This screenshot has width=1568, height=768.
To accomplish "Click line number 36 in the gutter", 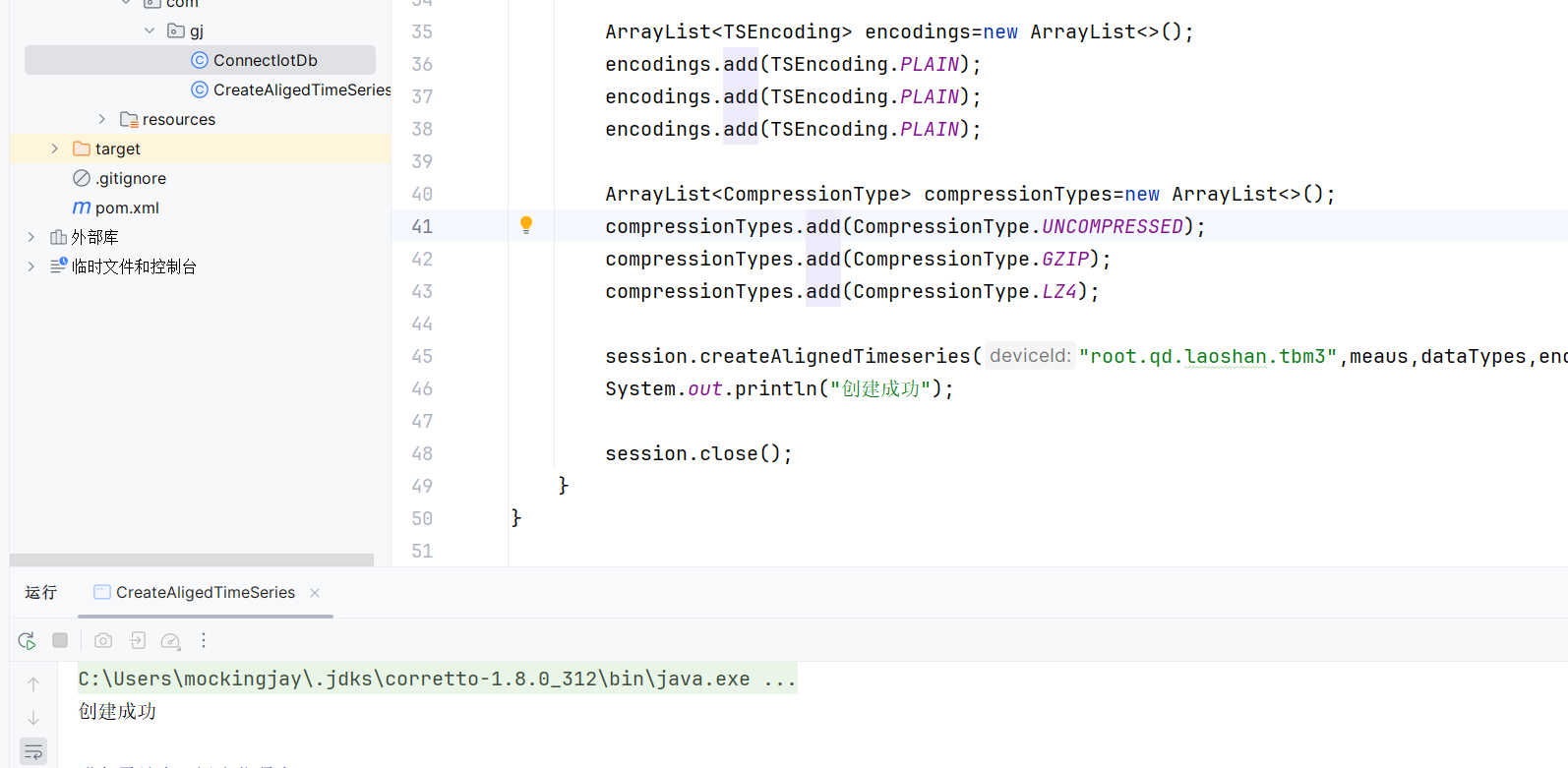I will 422,64.
